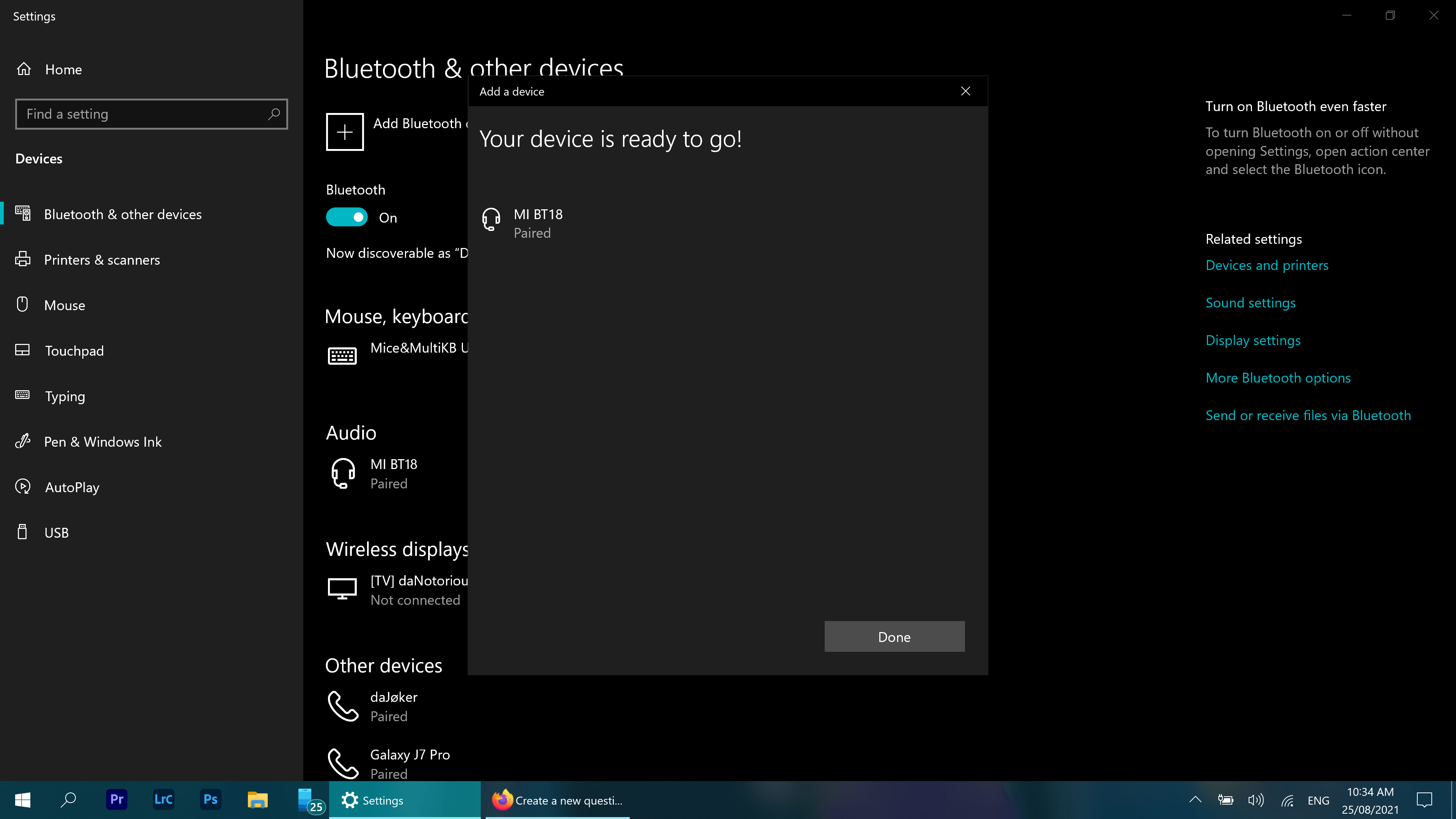The width and height of the screenshot is (1456, 819).
Task: Click the MI BT18 headset icon in the dialog
Action: (491, 219)
